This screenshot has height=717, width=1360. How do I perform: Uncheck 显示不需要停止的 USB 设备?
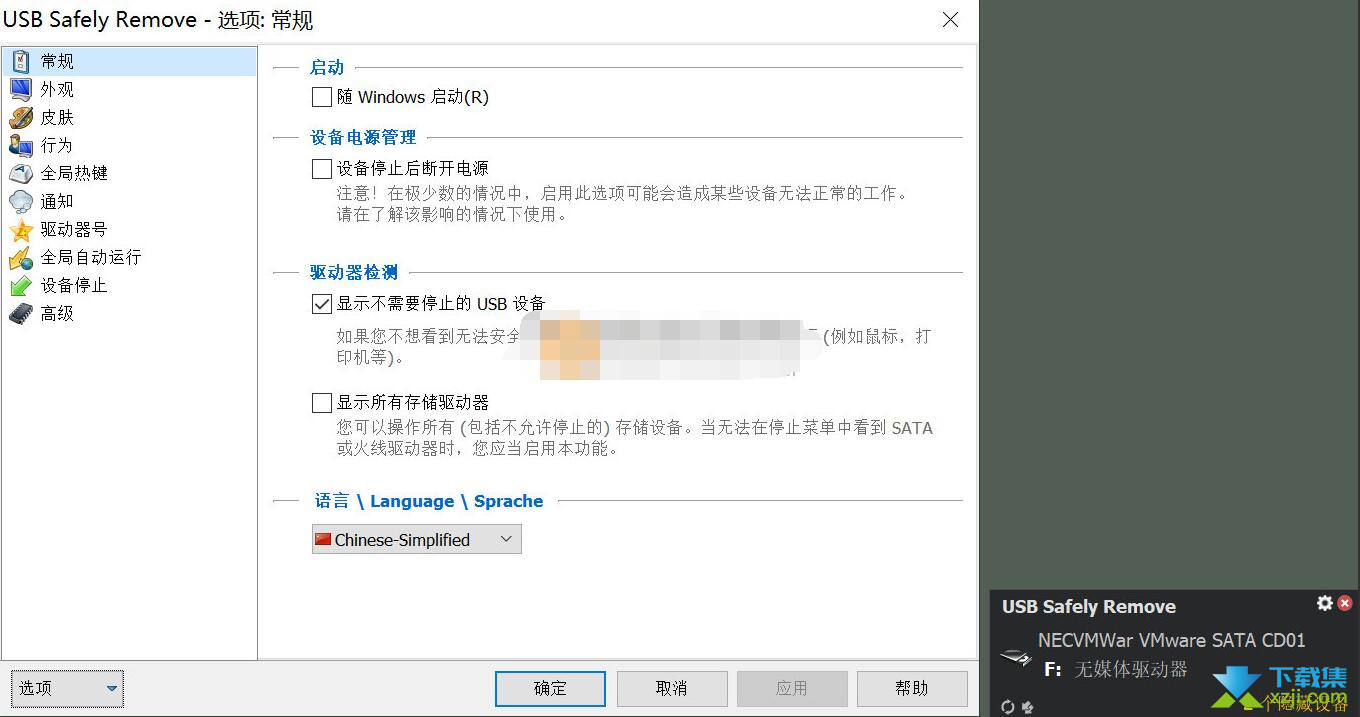322,303
